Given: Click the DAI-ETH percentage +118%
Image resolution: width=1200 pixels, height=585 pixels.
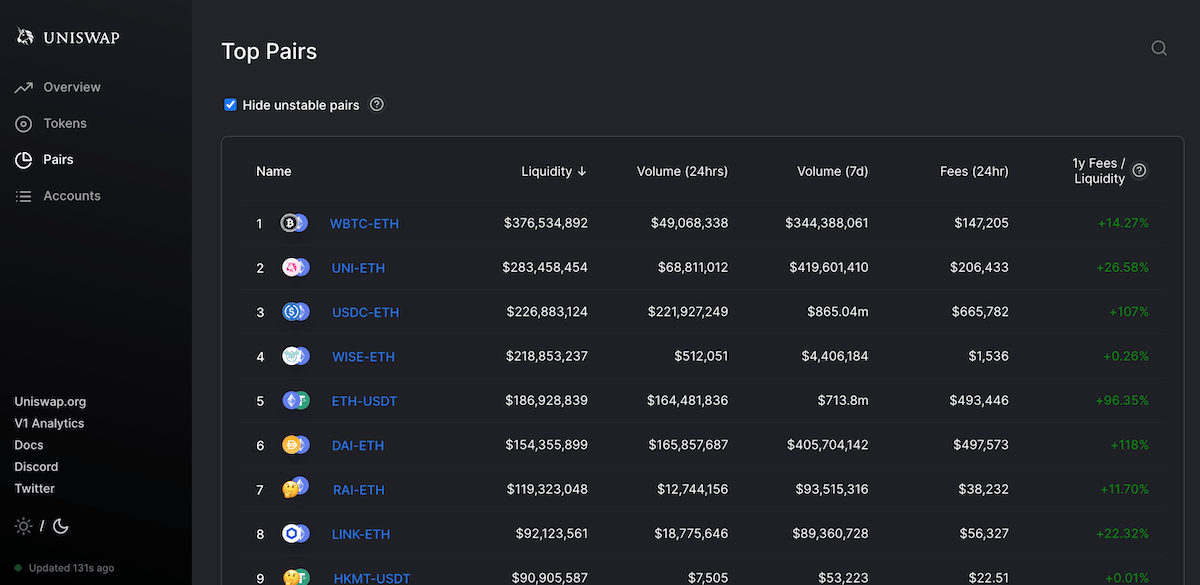Looking at the screenshot, I should pyautogui.click(x=1130, y=445).
